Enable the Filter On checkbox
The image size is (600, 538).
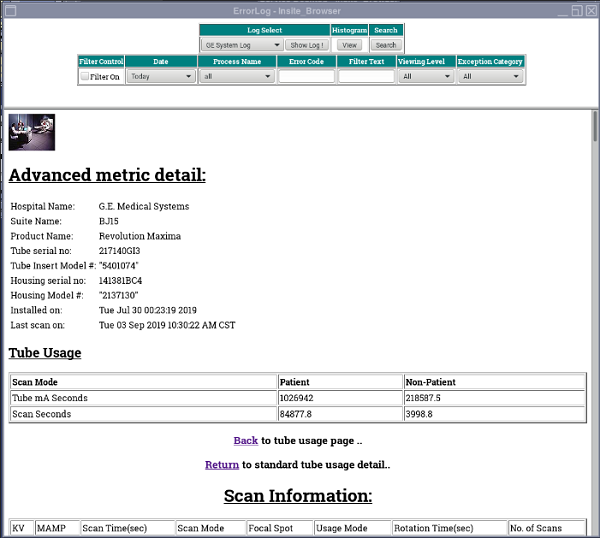point(85,76)
